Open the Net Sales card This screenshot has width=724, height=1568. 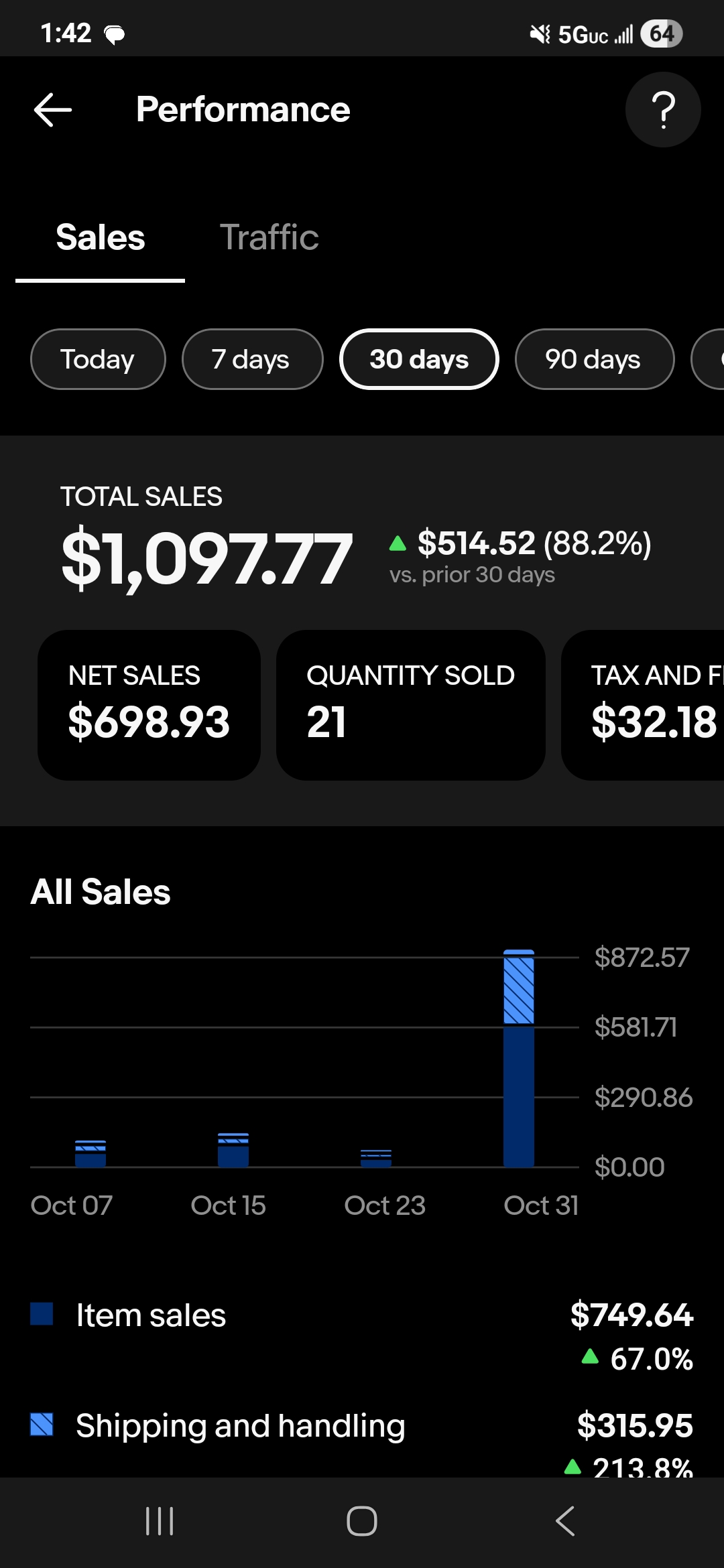coord(149,705)
